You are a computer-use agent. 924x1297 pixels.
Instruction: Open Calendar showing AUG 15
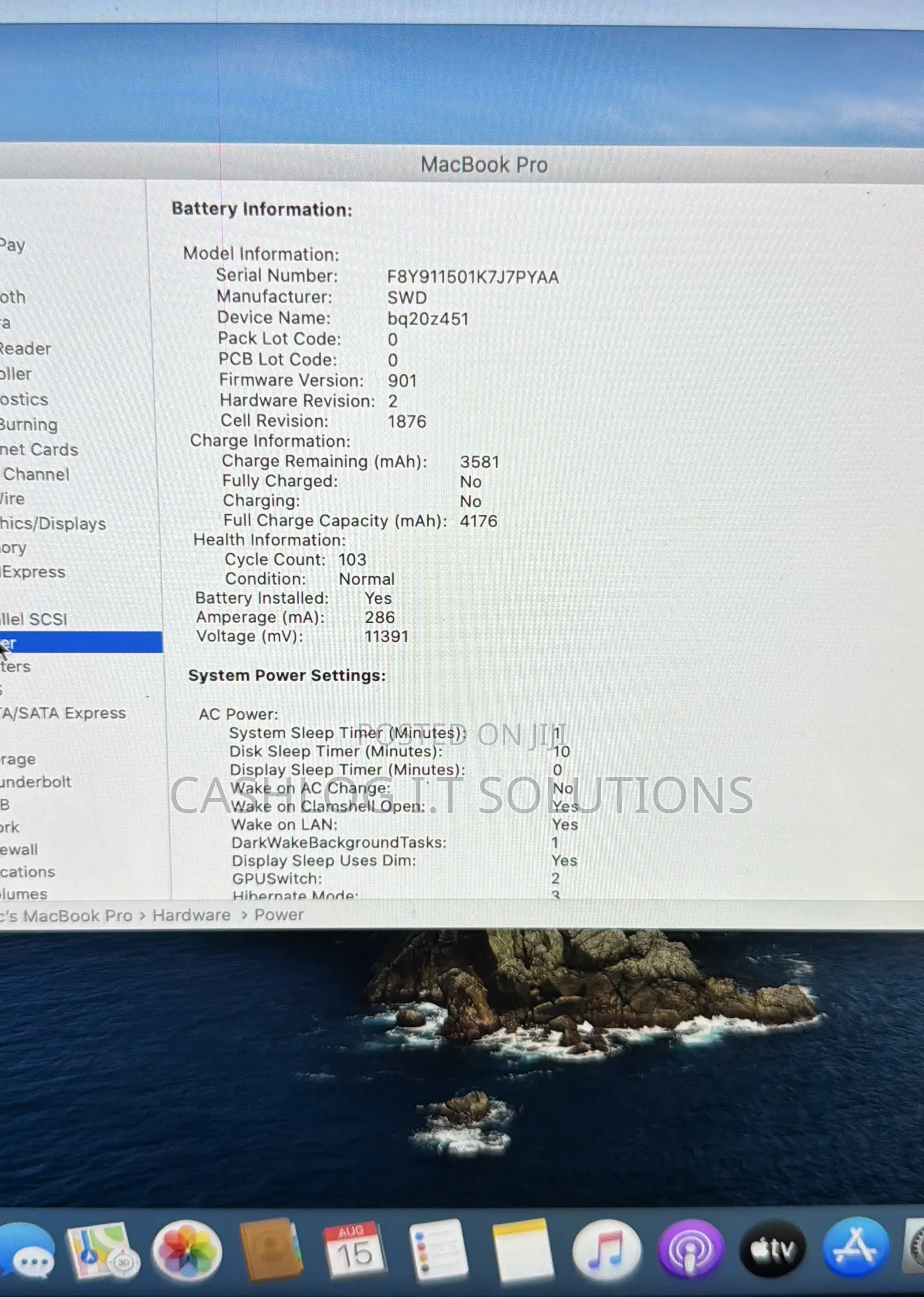(354, 1250)
